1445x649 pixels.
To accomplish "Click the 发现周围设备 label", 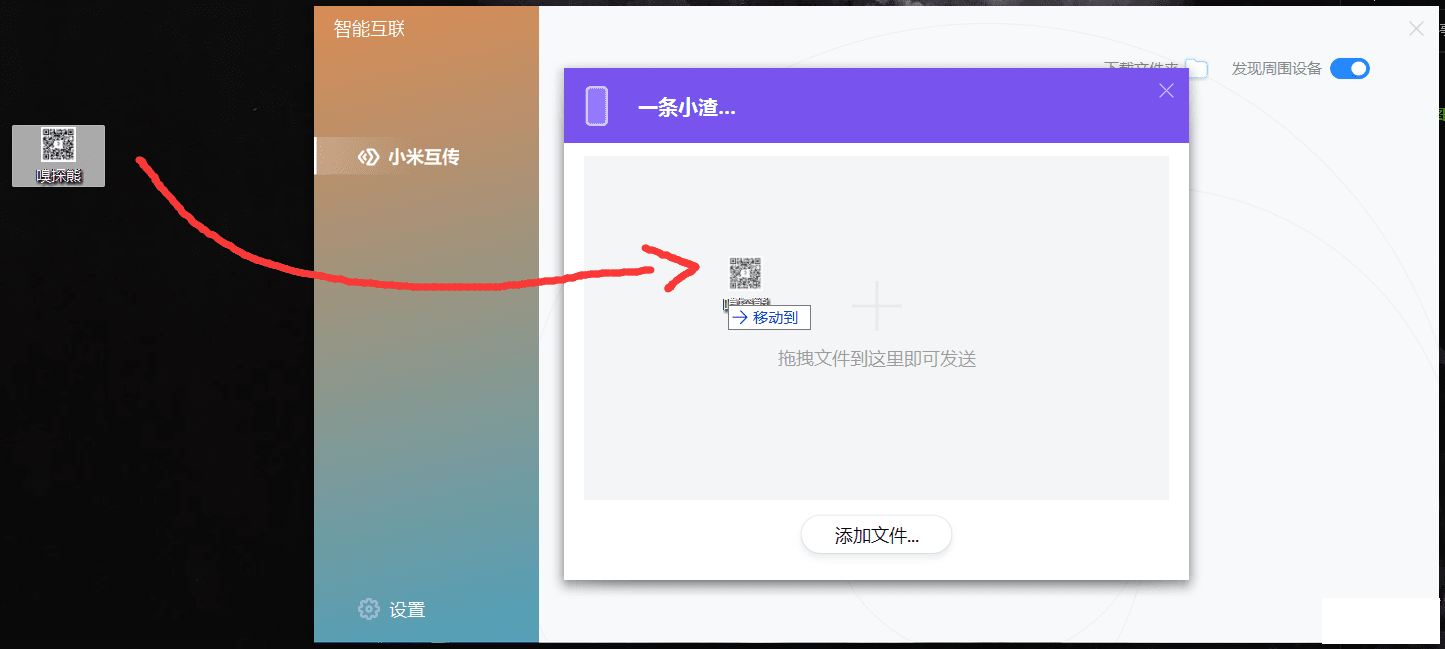I will [x=1277, y=68].
